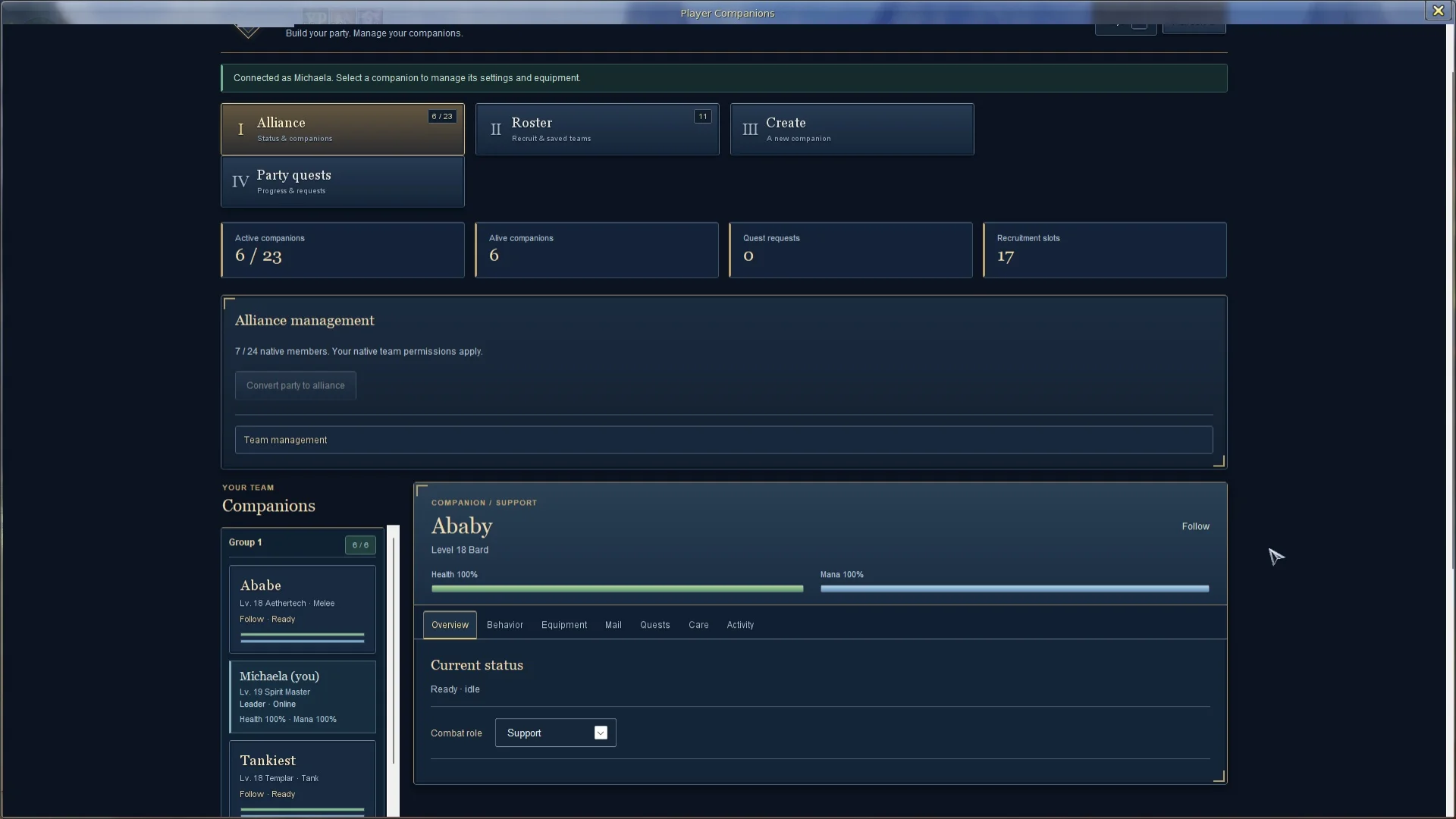Click Convert party to alliance button
The width and height of the screenshot is (1456, 819).
[295, 385]
